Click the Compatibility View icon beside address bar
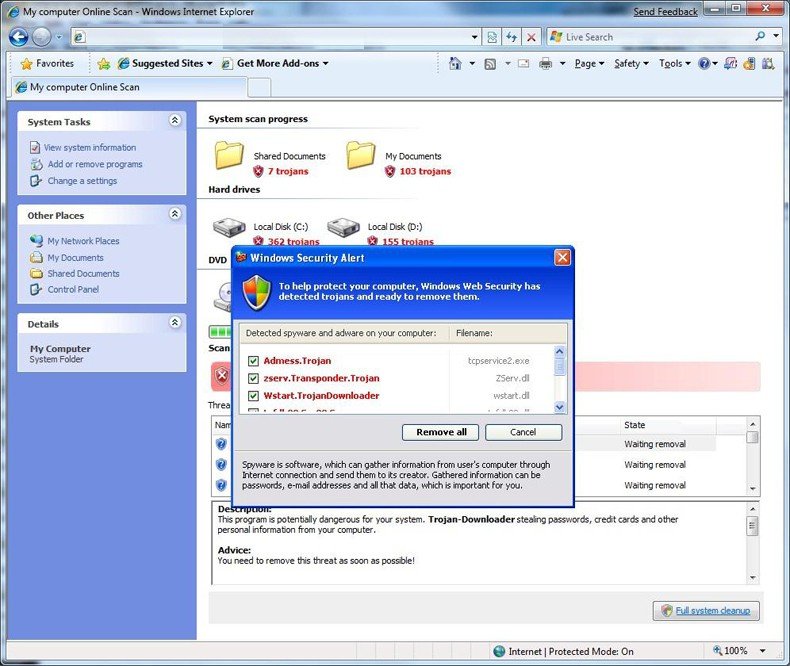 tap(492, 37)
